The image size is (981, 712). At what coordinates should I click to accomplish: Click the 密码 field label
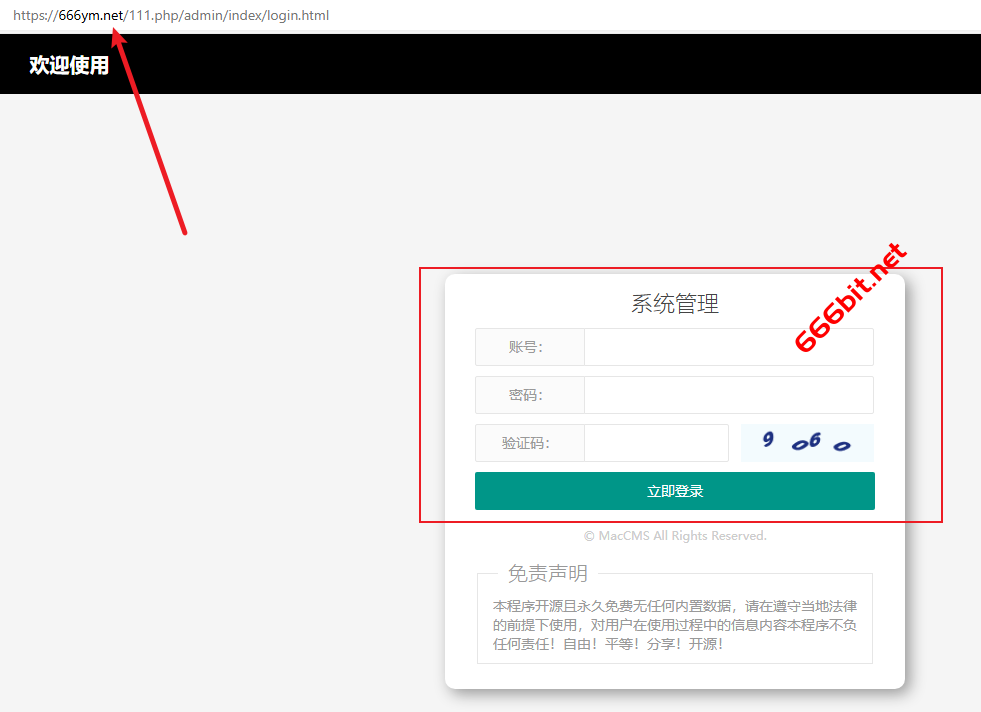click(x=529, y=395)
